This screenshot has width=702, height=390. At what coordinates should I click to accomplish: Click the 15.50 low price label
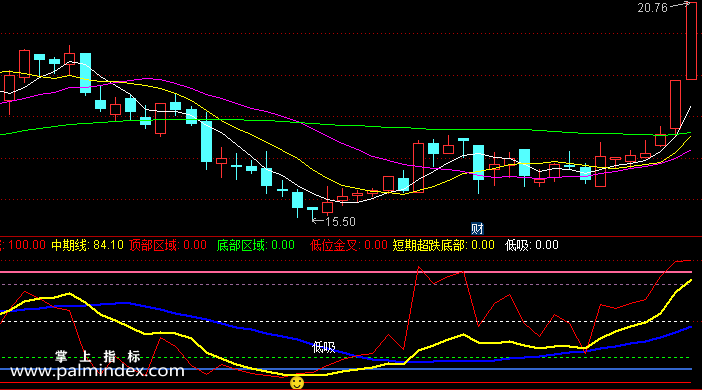click(x=340, y=222)
